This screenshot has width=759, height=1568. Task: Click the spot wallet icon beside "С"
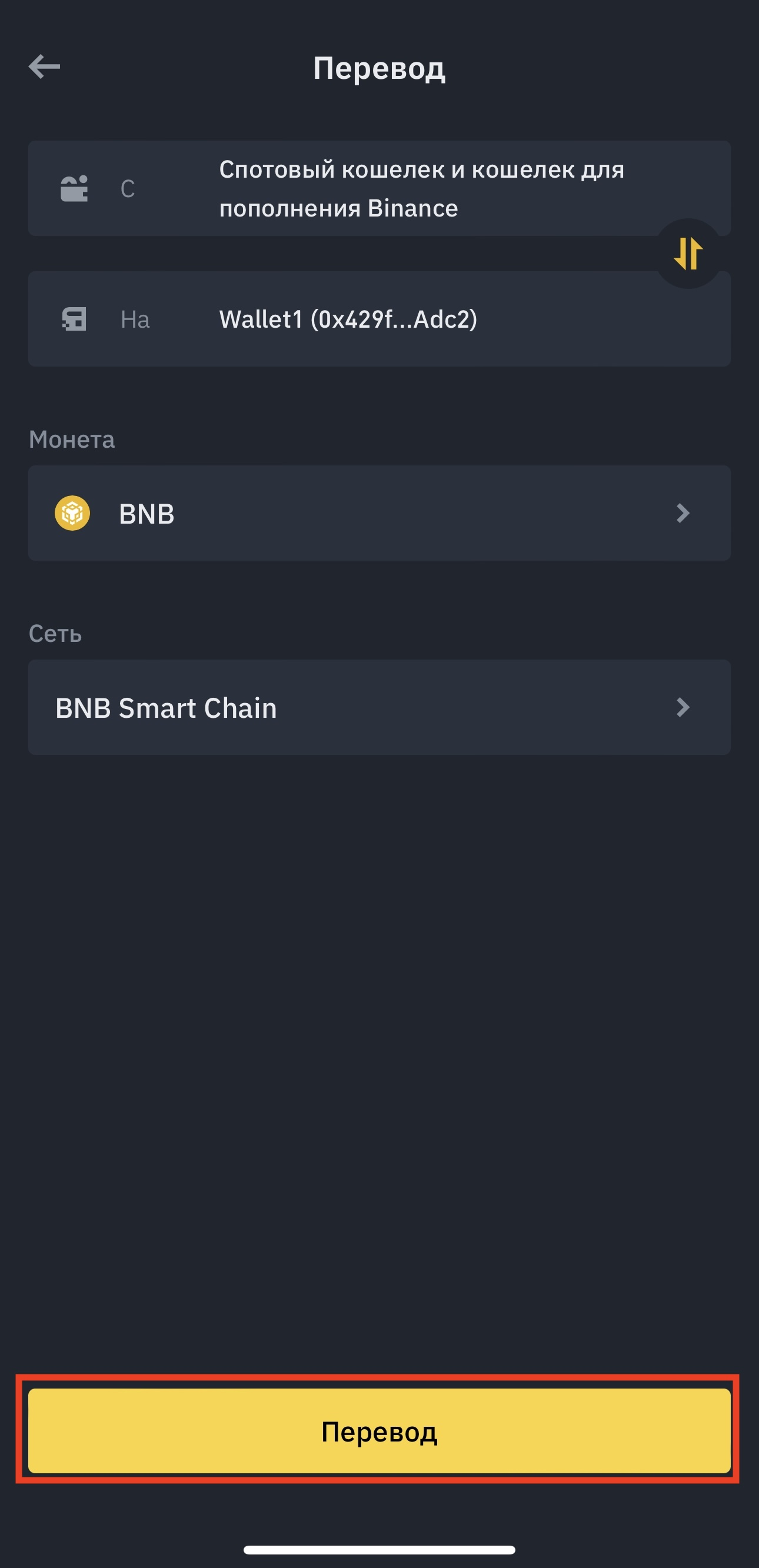click(x=74, y=188)
